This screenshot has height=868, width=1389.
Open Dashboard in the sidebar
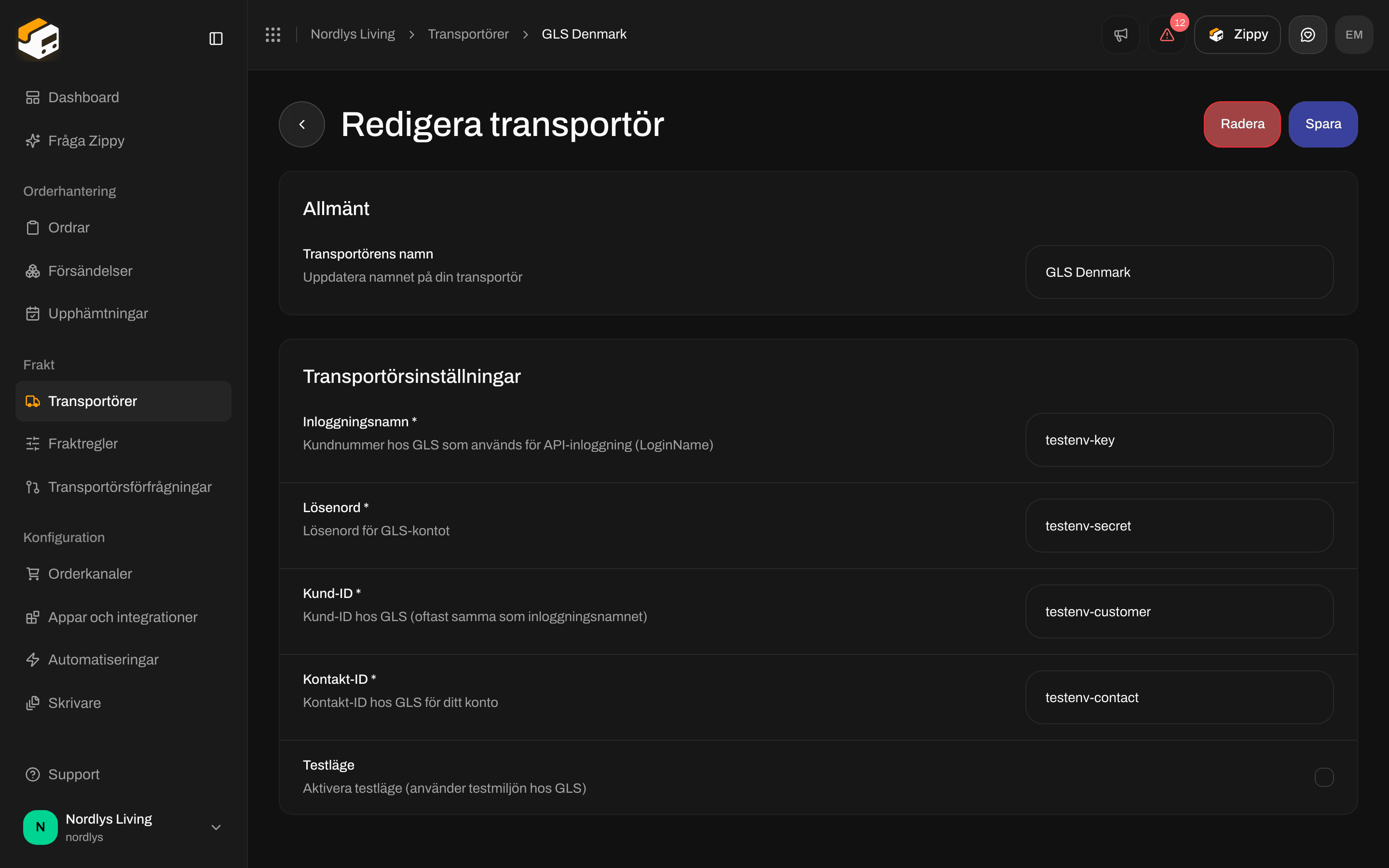pos(123,97)
